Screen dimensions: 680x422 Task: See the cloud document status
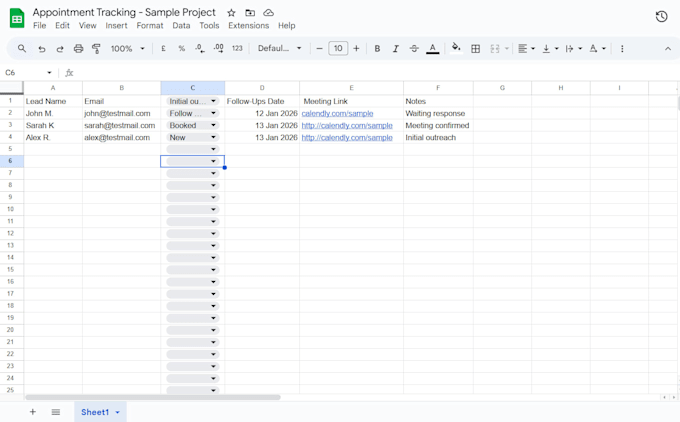[x=268, y=13]
